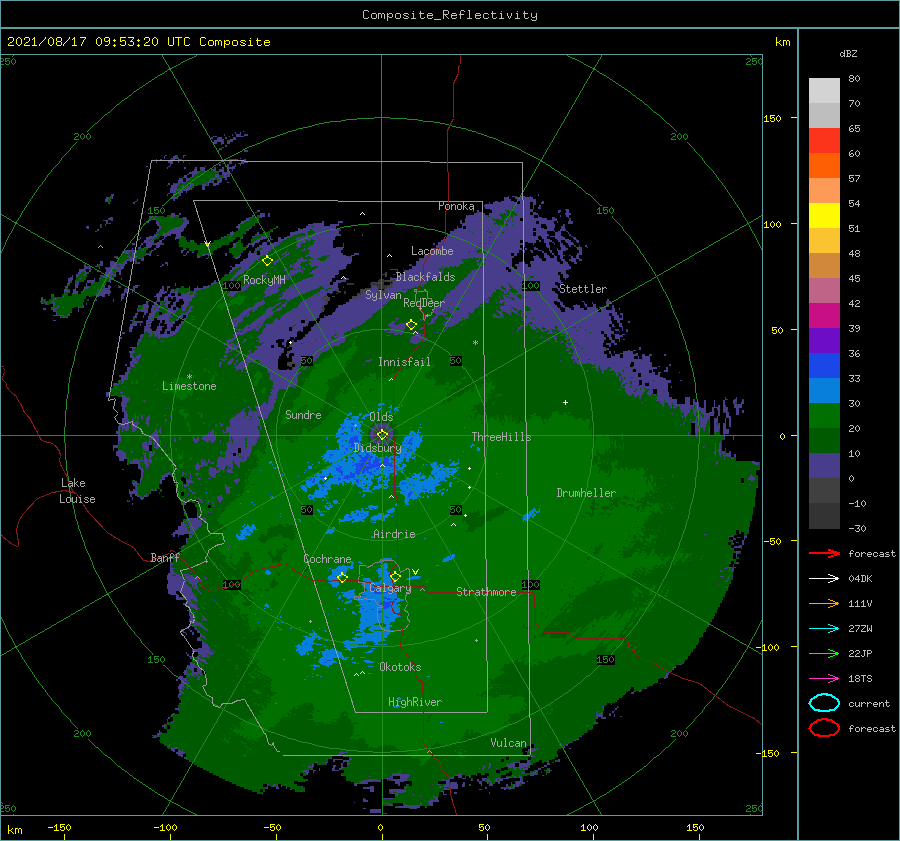Select the magenta 42 dBZ swatch
Viewport: 900px width, 841px height.
[824, 315]
